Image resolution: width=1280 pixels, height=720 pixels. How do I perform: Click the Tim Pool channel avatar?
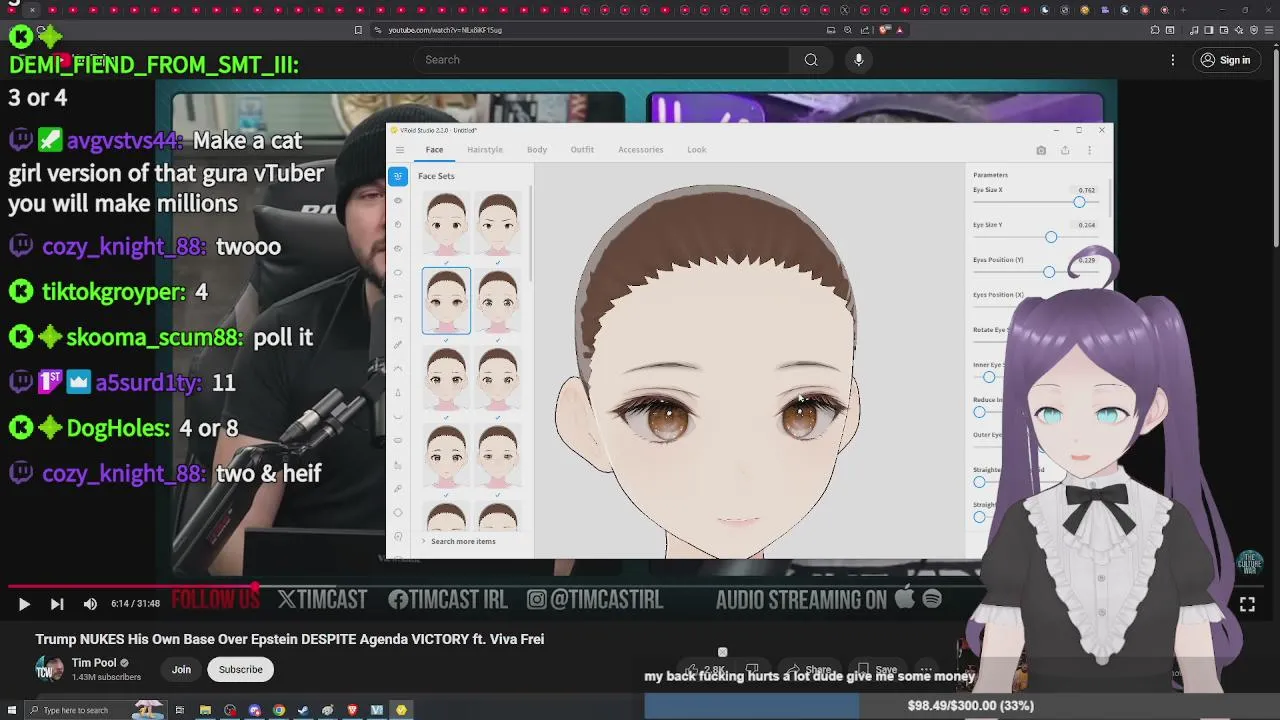49,669
